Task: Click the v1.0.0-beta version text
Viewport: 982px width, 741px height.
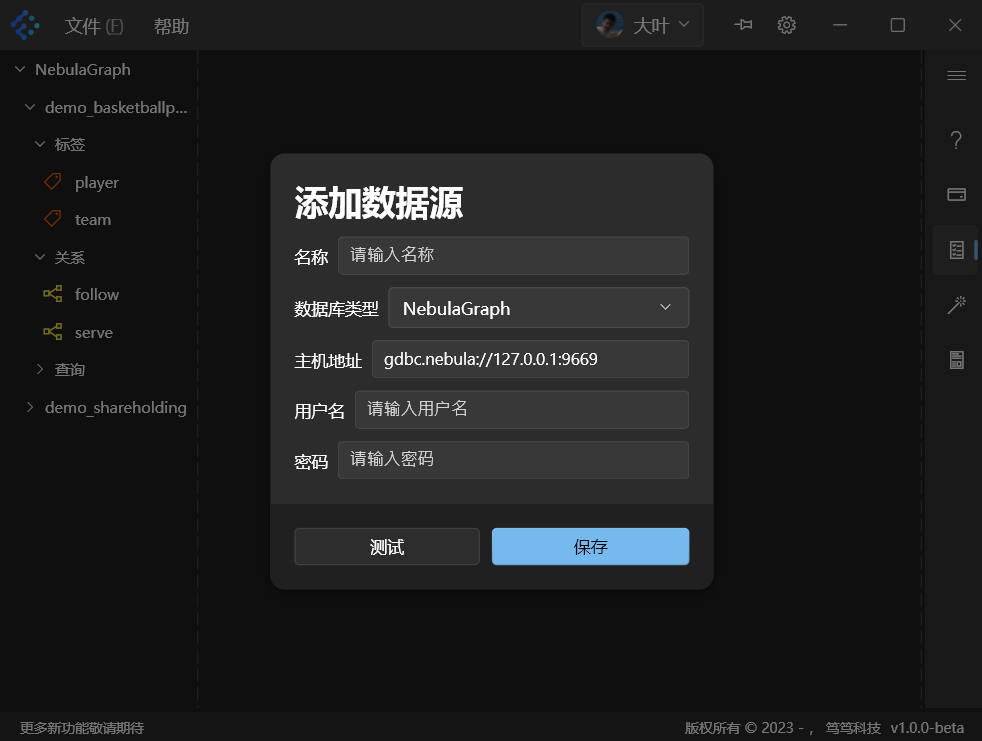Action: click(x=927, y=728)
